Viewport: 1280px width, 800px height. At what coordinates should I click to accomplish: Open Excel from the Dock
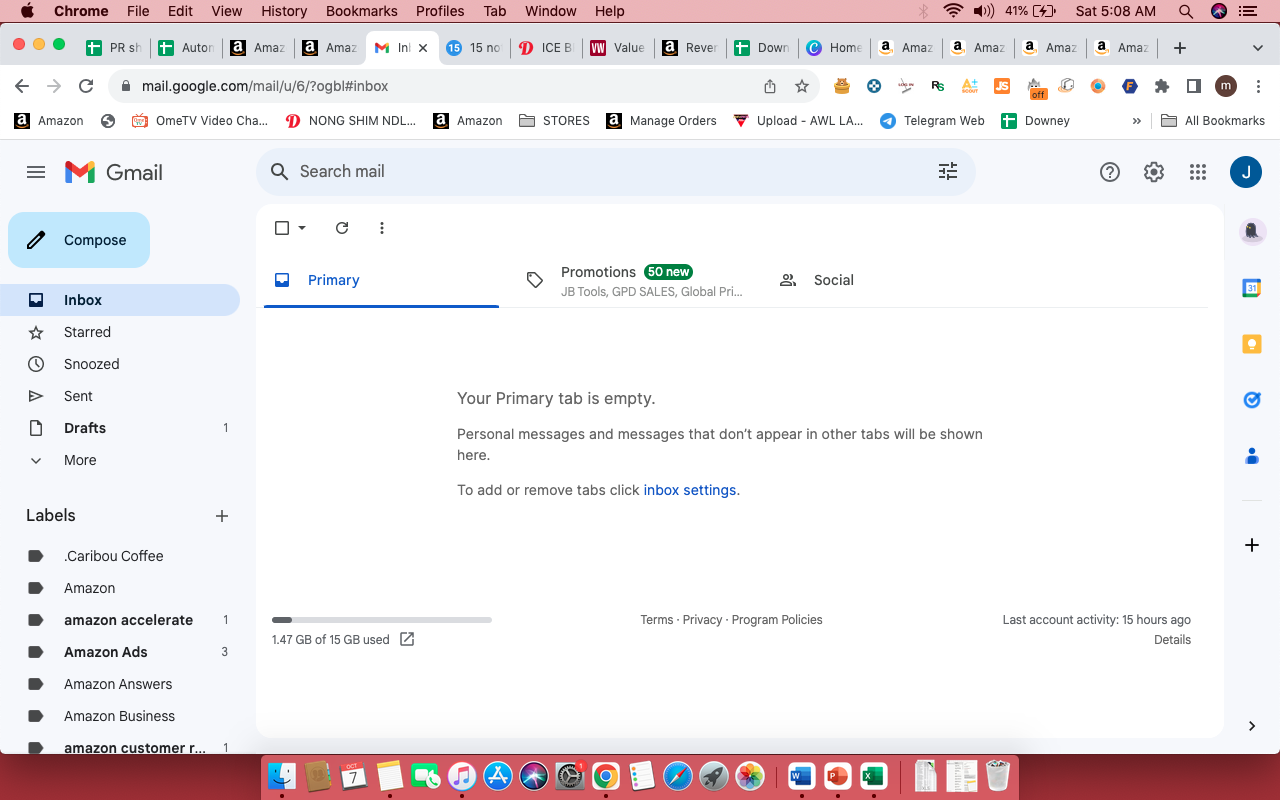click(873, 775)
